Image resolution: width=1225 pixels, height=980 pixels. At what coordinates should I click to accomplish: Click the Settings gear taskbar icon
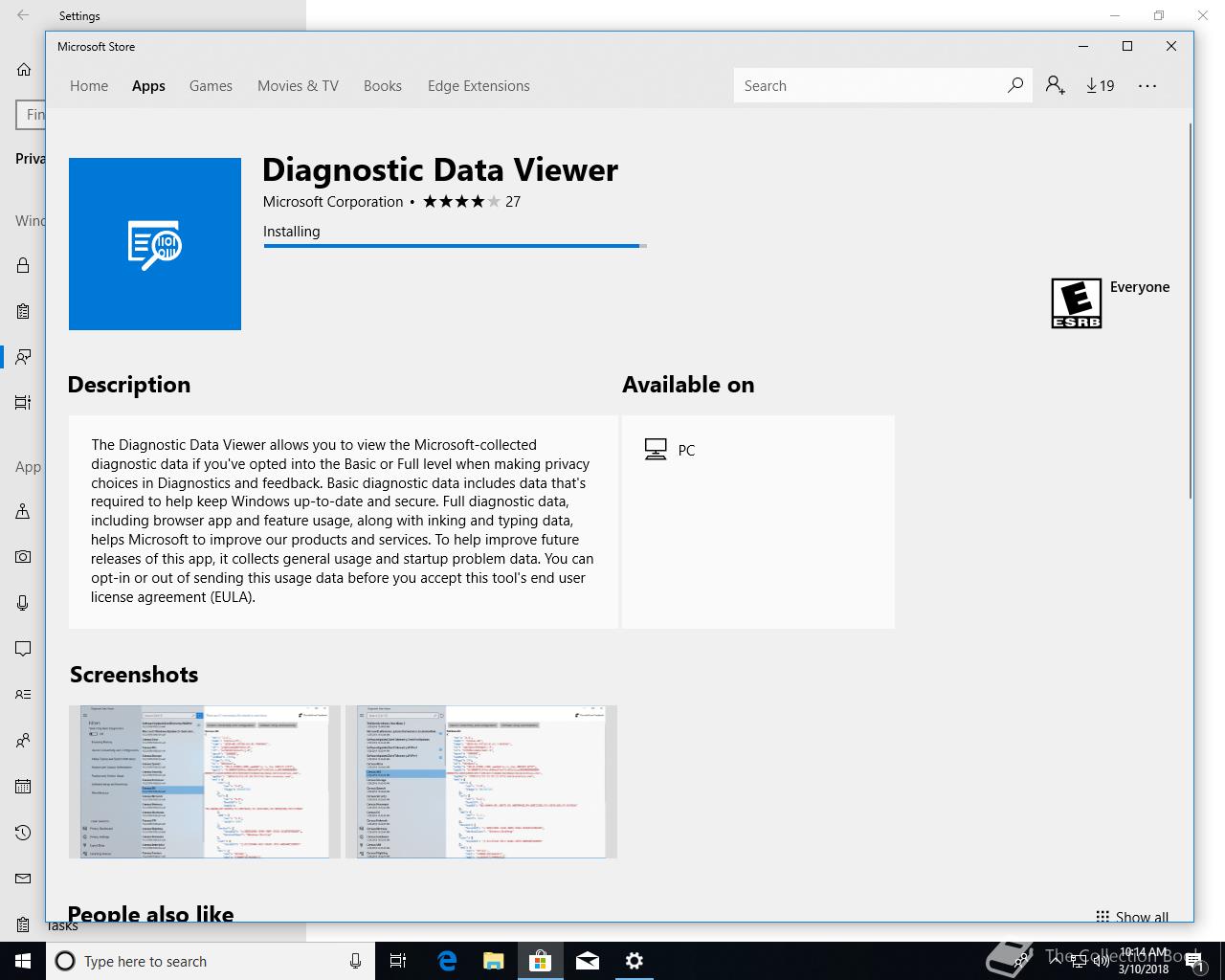634,961
